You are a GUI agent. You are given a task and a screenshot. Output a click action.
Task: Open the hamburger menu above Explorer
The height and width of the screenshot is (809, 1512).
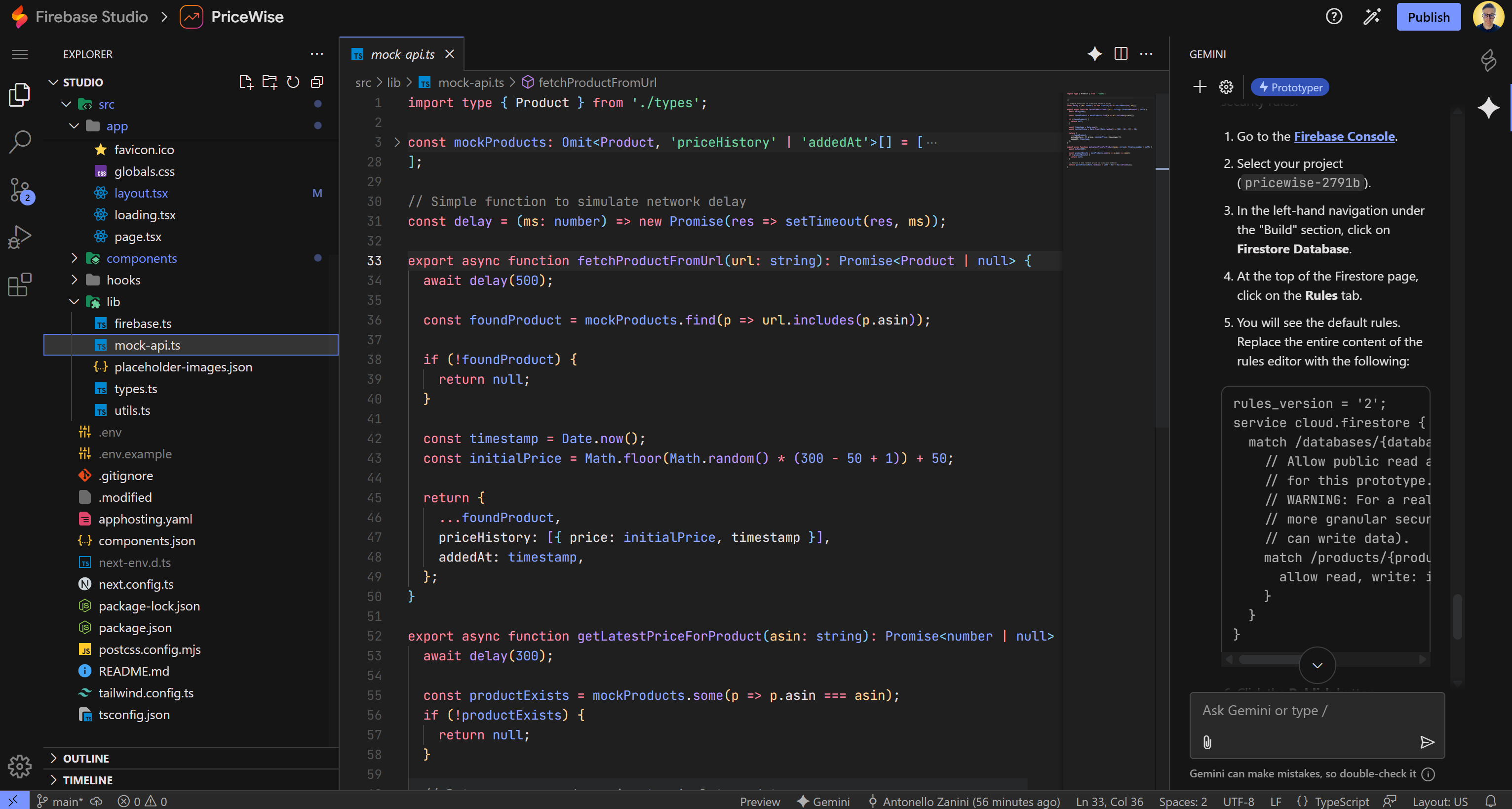pyautogui.click(x=19, y=53)
